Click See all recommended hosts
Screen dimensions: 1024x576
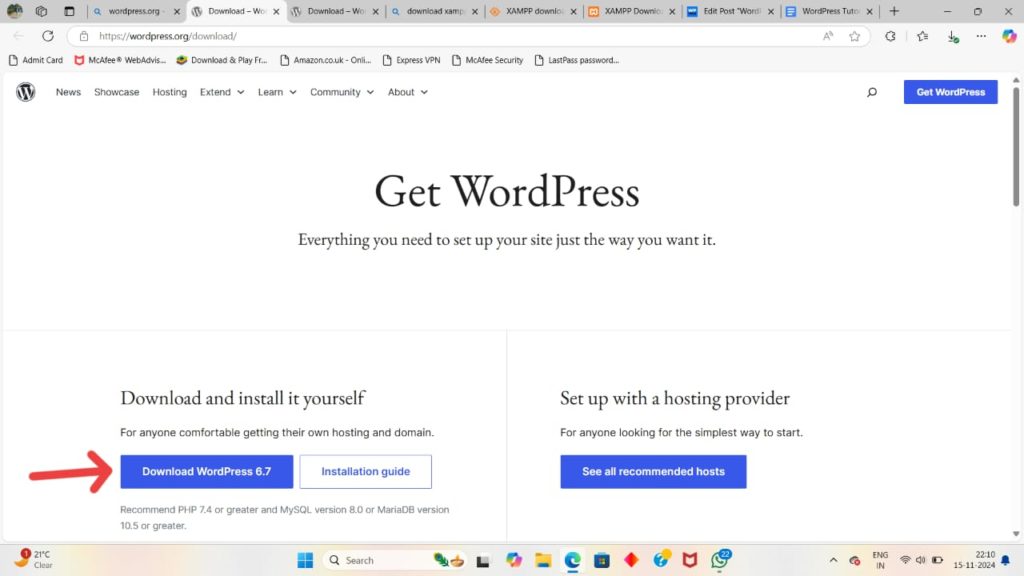[x=653, y=472]
